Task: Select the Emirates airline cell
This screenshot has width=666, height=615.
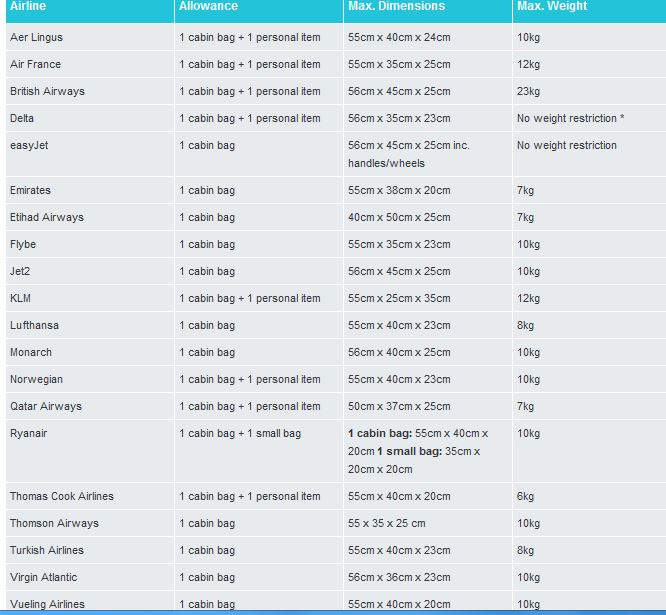Action: 90,190
